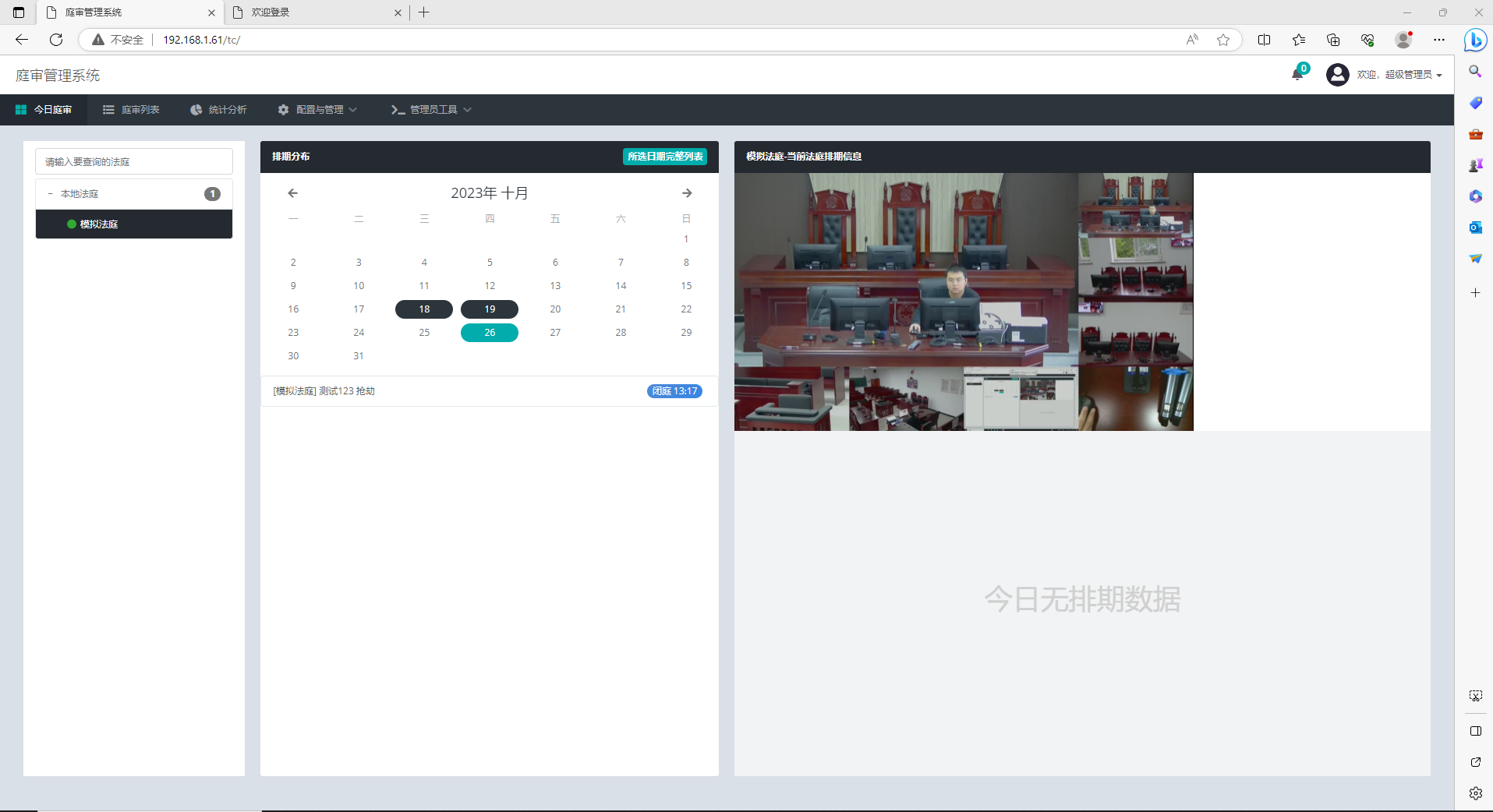Open the 今日庭审 menu item
The width and height of the screenshot is (1493, 812).
(44, 110)
